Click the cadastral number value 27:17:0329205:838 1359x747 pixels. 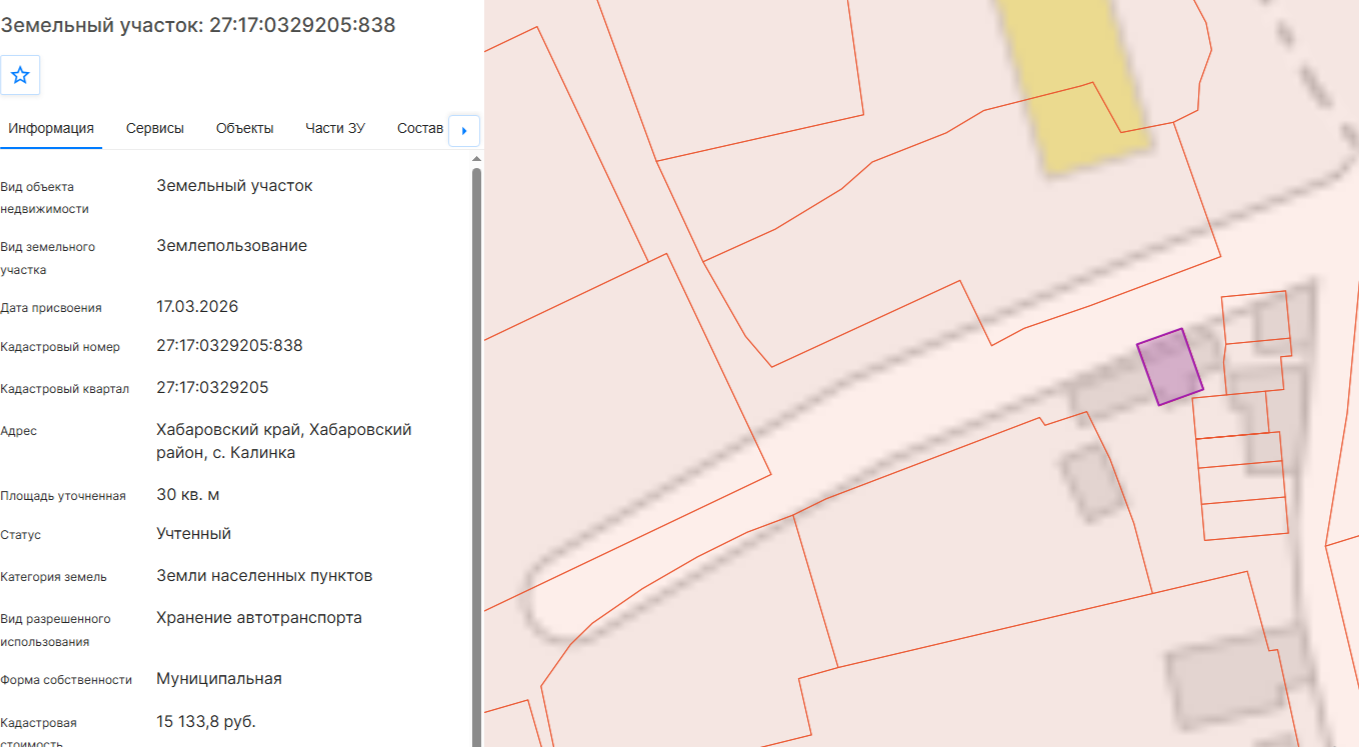tap(230, 346)
